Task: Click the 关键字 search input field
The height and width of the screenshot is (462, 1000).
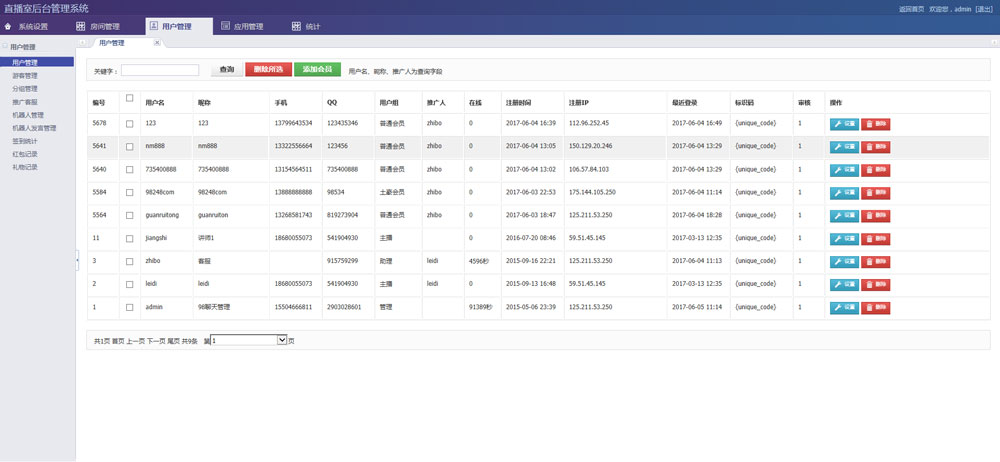Action: point(160,71)
